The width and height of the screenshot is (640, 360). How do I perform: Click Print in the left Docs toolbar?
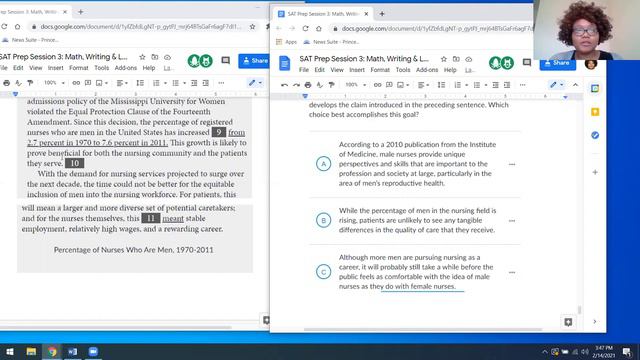[7, 83]
